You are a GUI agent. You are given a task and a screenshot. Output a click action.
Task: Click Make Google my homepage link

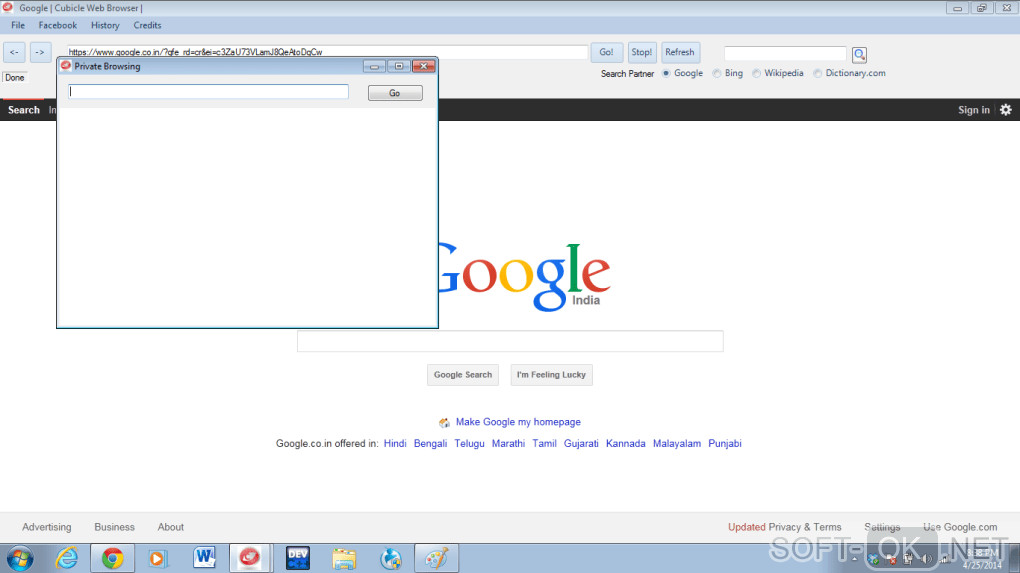coord(518,422)
